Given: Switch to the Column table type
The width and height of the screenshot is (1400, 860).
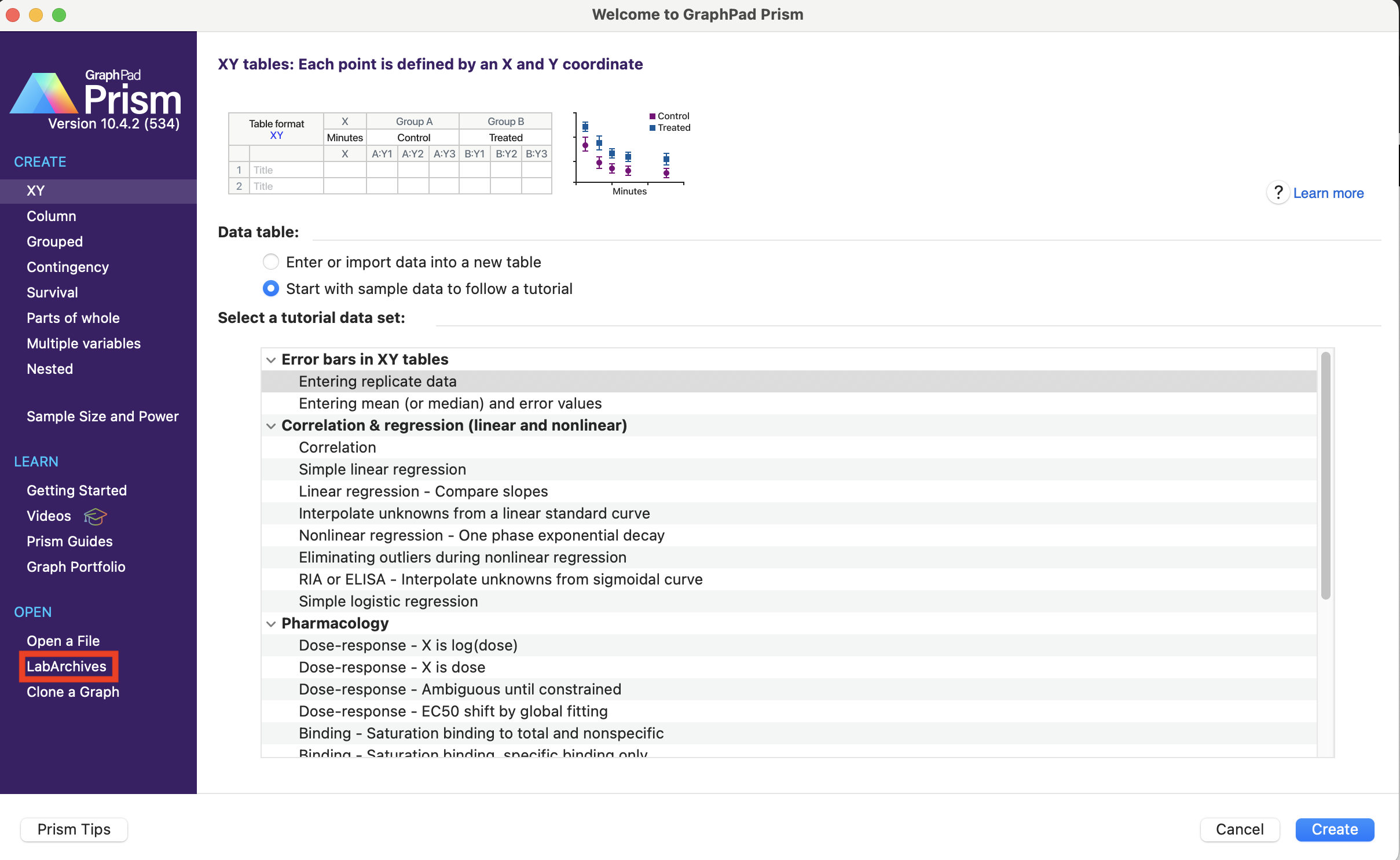Looking at the screenshot, I should tap(51, 216).
